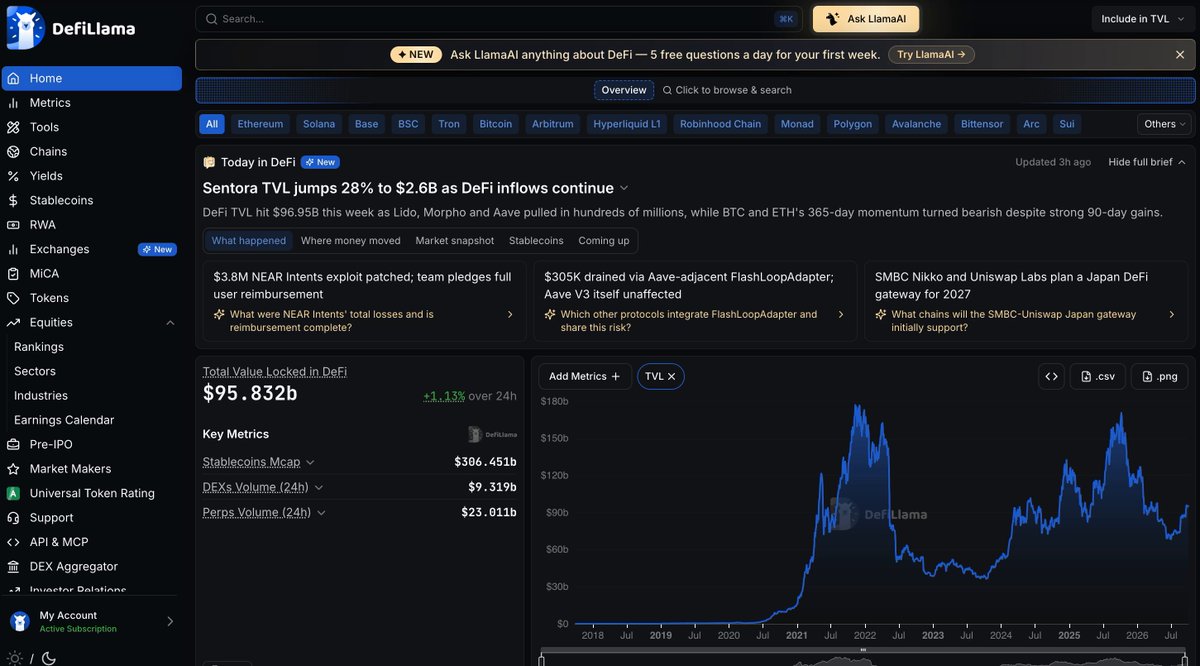Open Earnings Calendar in the sidebar

tap(64, 420)
